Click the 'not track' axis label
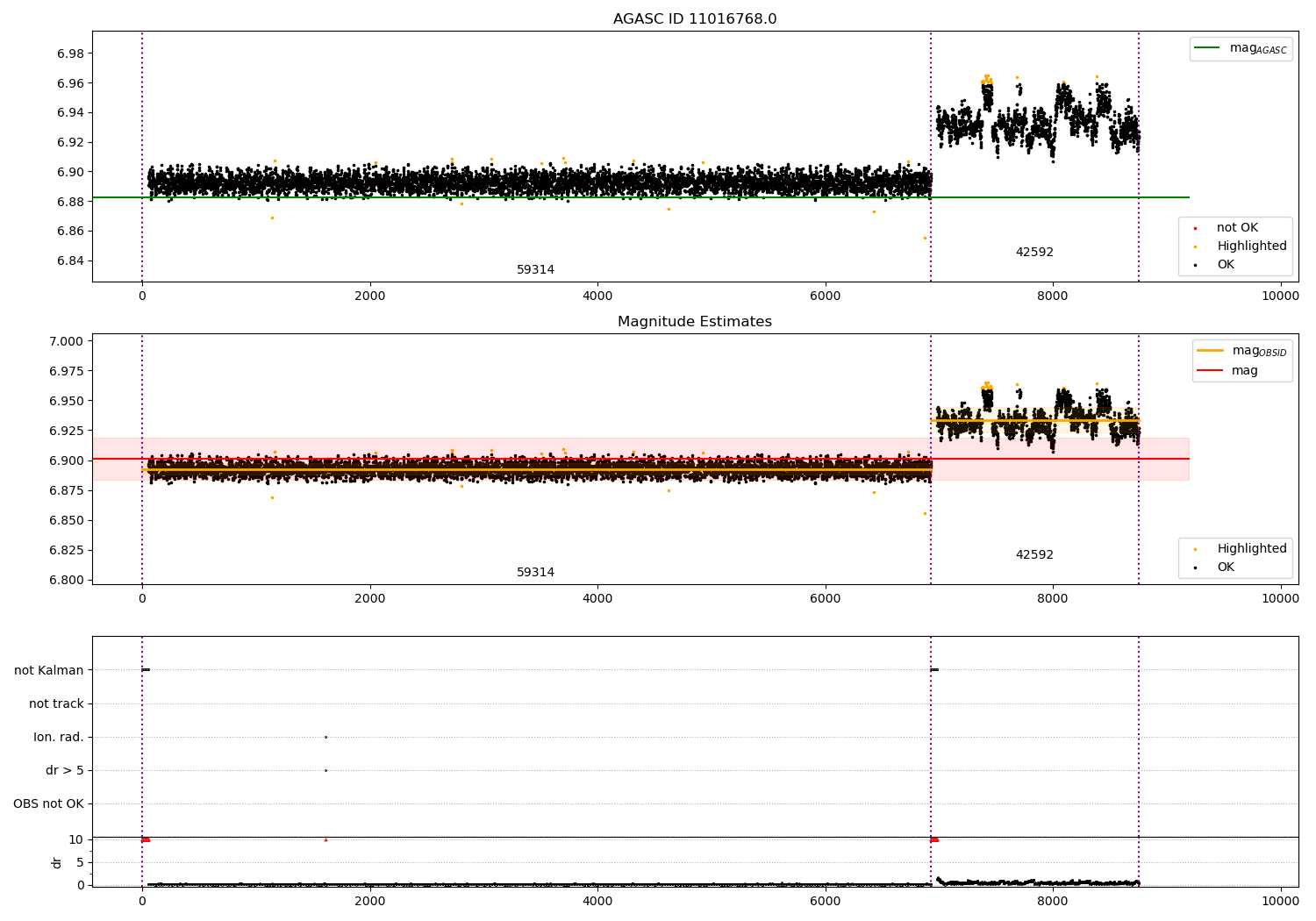Viewport: 1316px width, 921px height. pyautogui.click(x=56, y=704)
